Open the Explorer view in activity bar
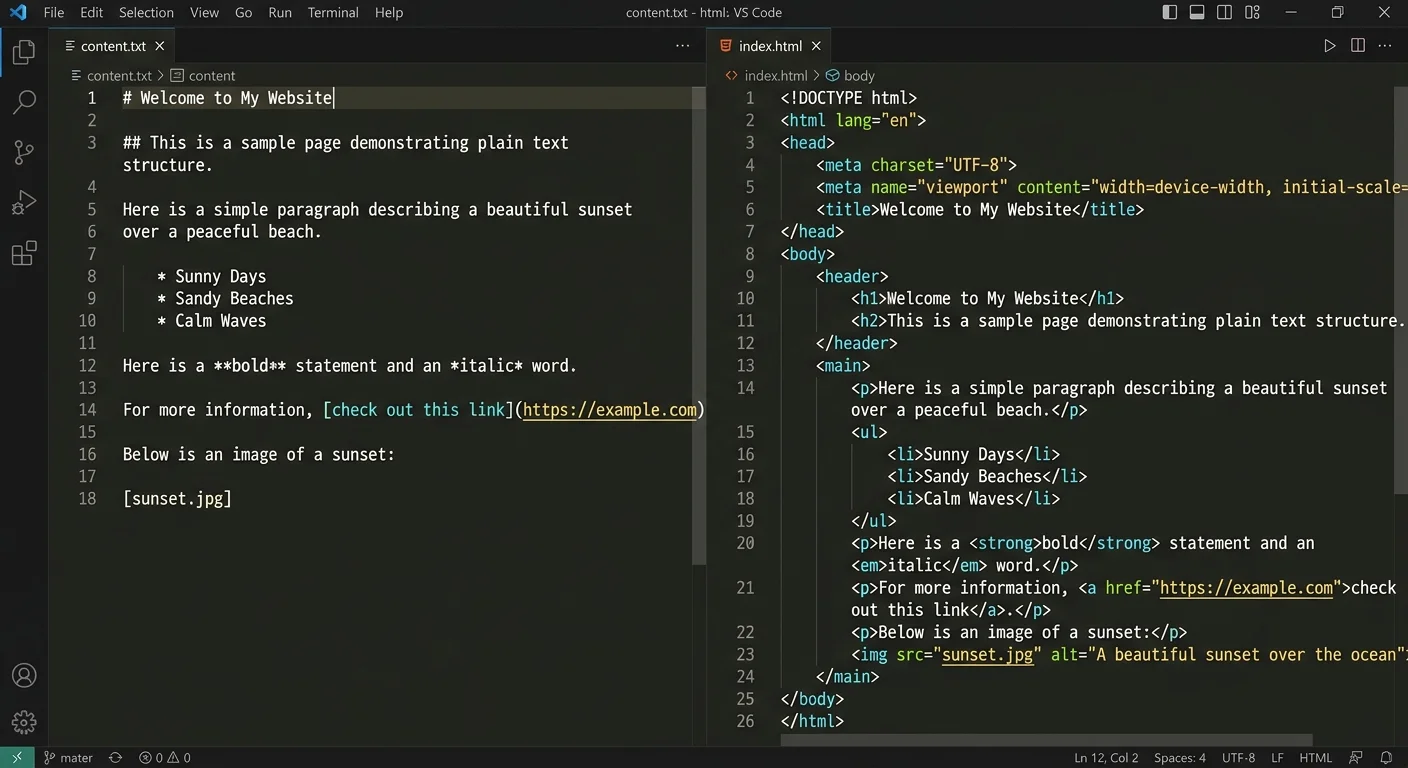The height and width of the screenshot is (768, 1408). point(24,51)
